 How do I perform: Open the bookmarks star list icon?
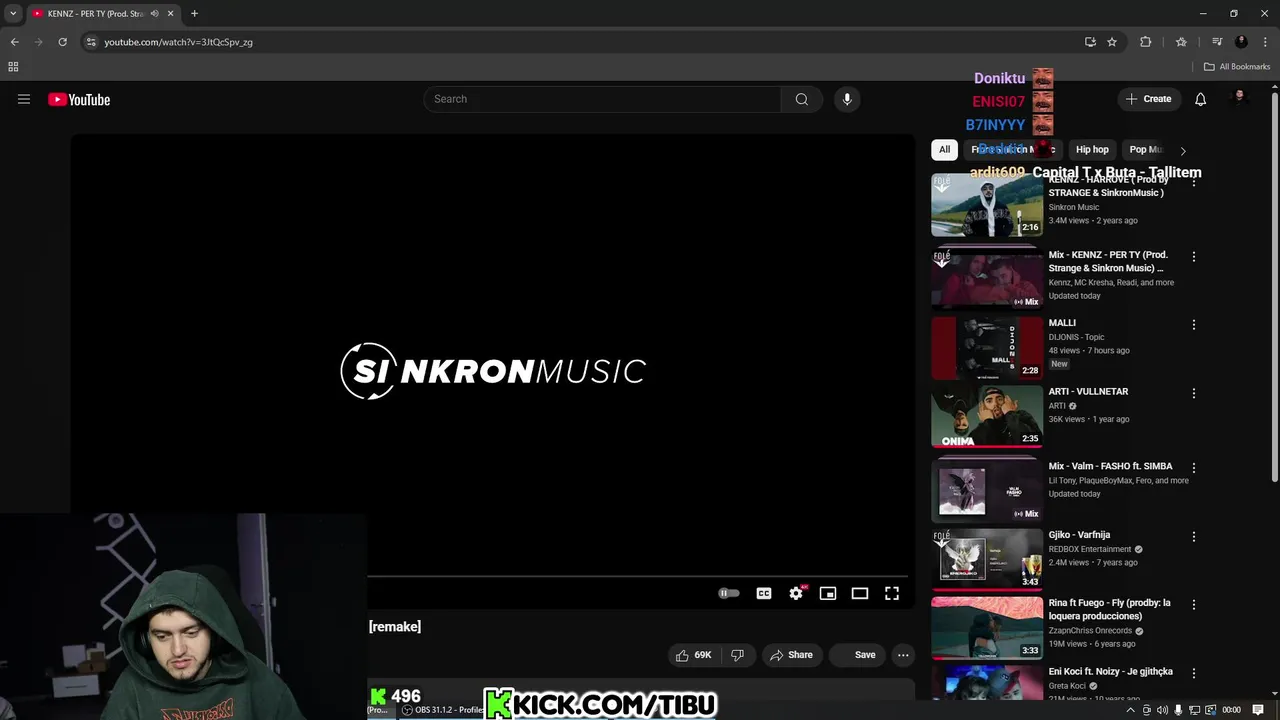click(x=1181, y=42)
